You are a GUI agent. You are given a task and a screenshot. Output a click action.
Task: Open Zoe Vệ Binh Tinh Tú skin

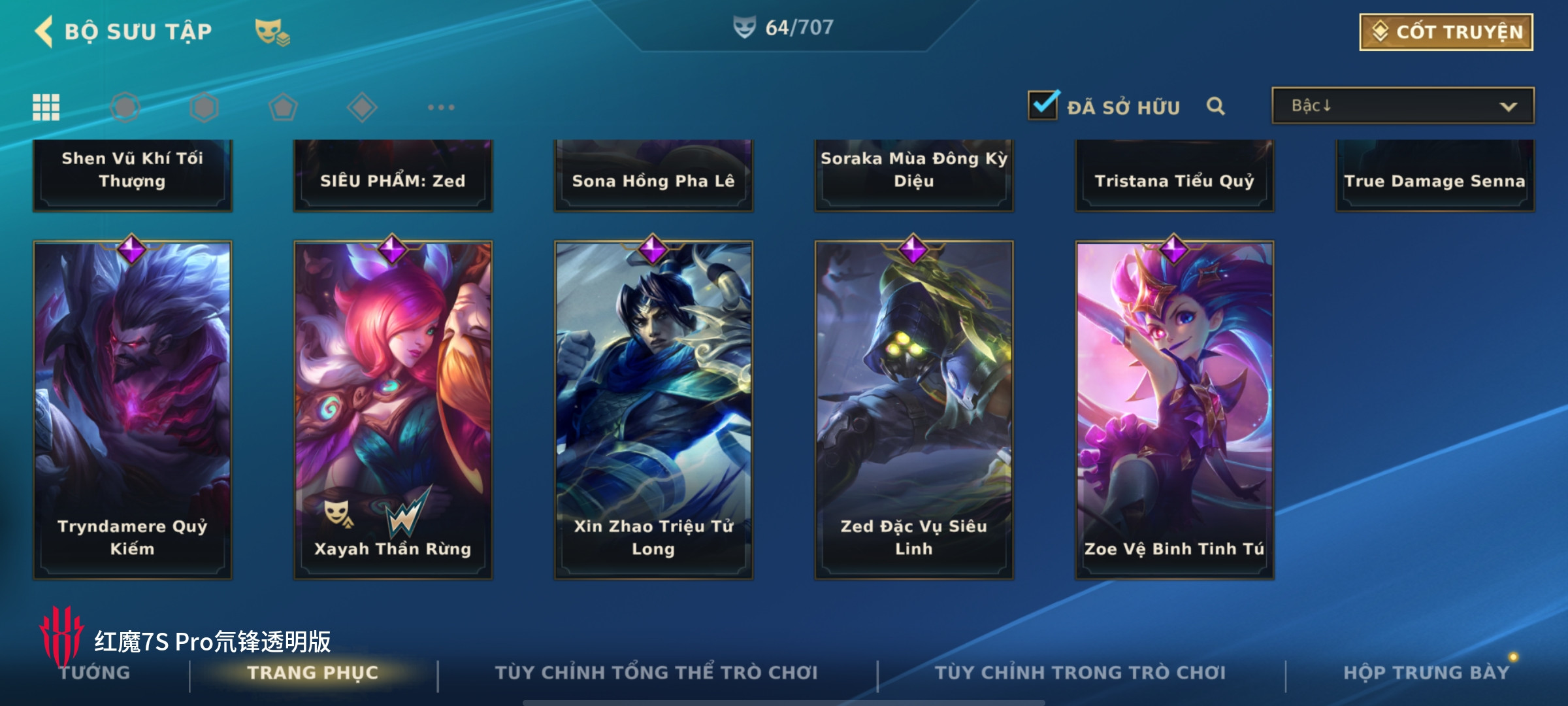(1174, 410)
